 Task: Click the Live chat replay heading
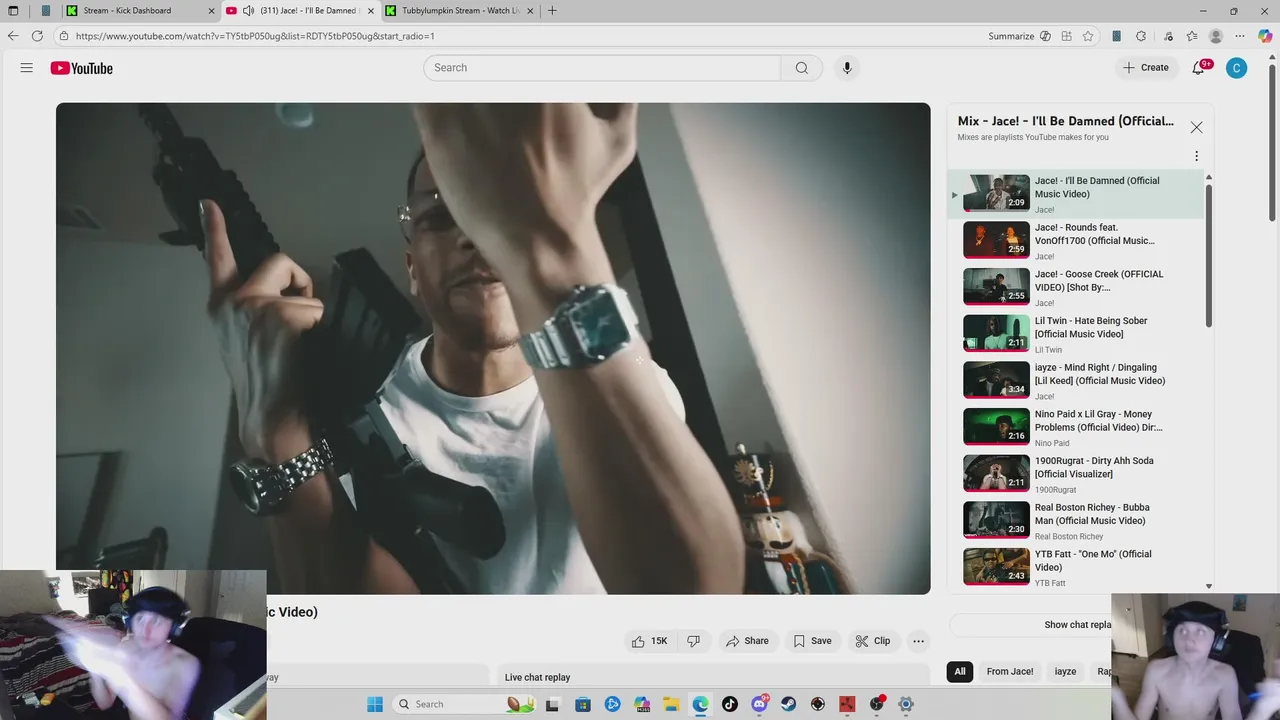[x=537, y=677]
